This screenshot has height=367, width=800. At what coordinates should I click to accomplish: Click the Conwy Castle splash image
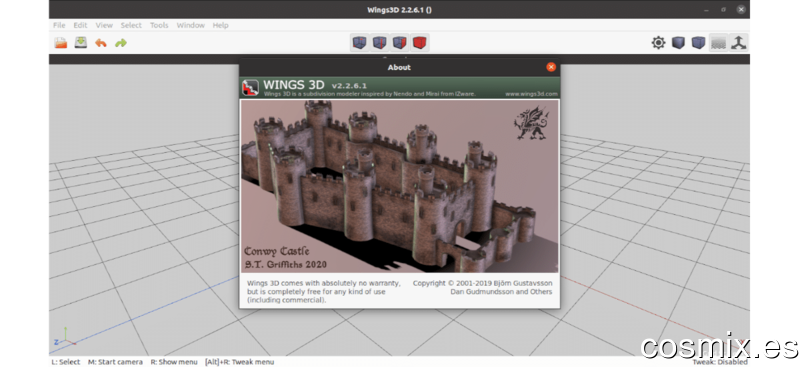(x=399, y=186)
